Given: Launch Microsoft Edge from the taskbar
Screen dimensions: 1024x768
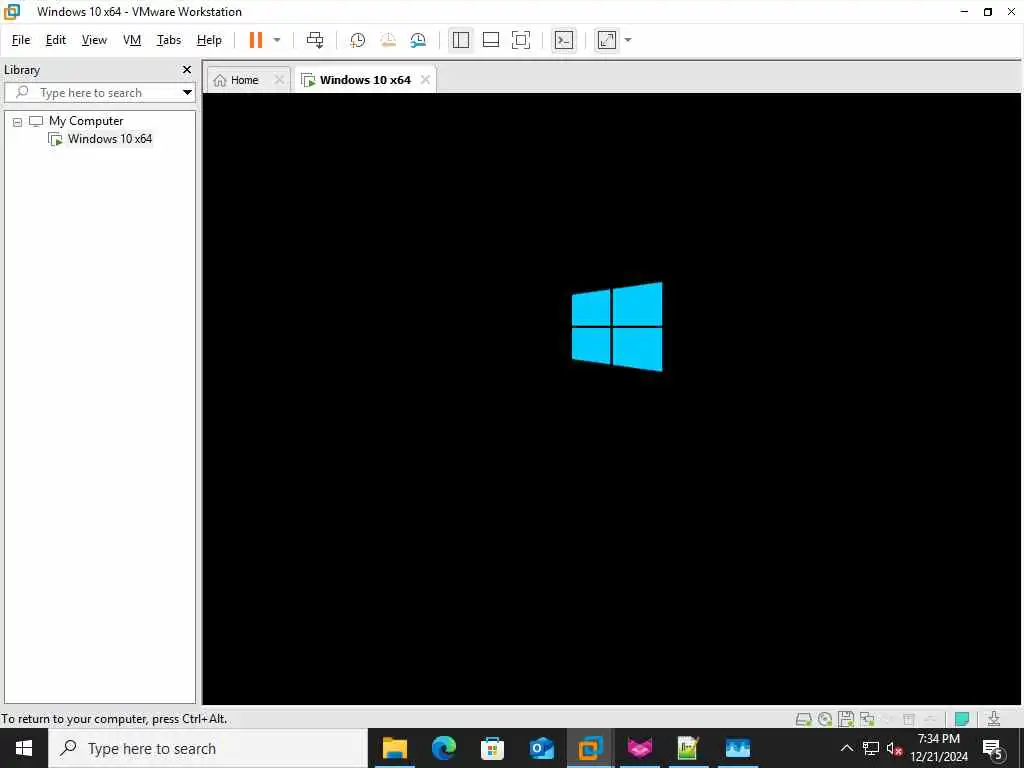Looking at the screenshot, I should (x=443, y=748).
